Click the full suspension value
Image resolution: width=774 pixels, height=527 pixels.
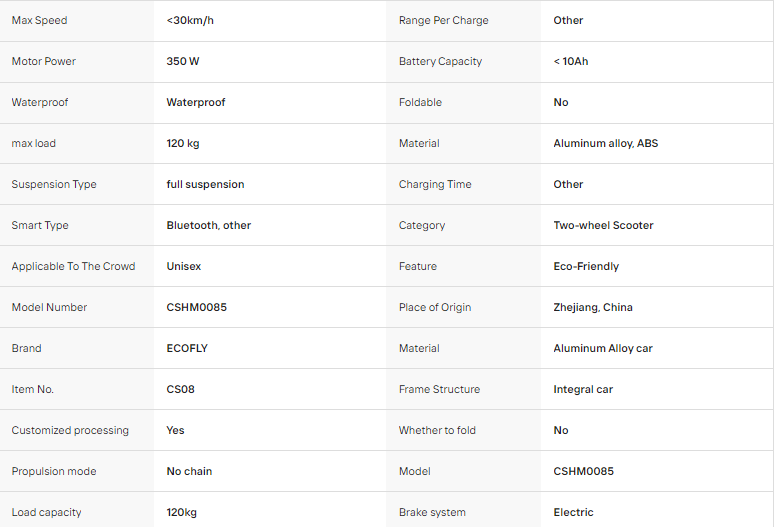[x=205, y=184]
